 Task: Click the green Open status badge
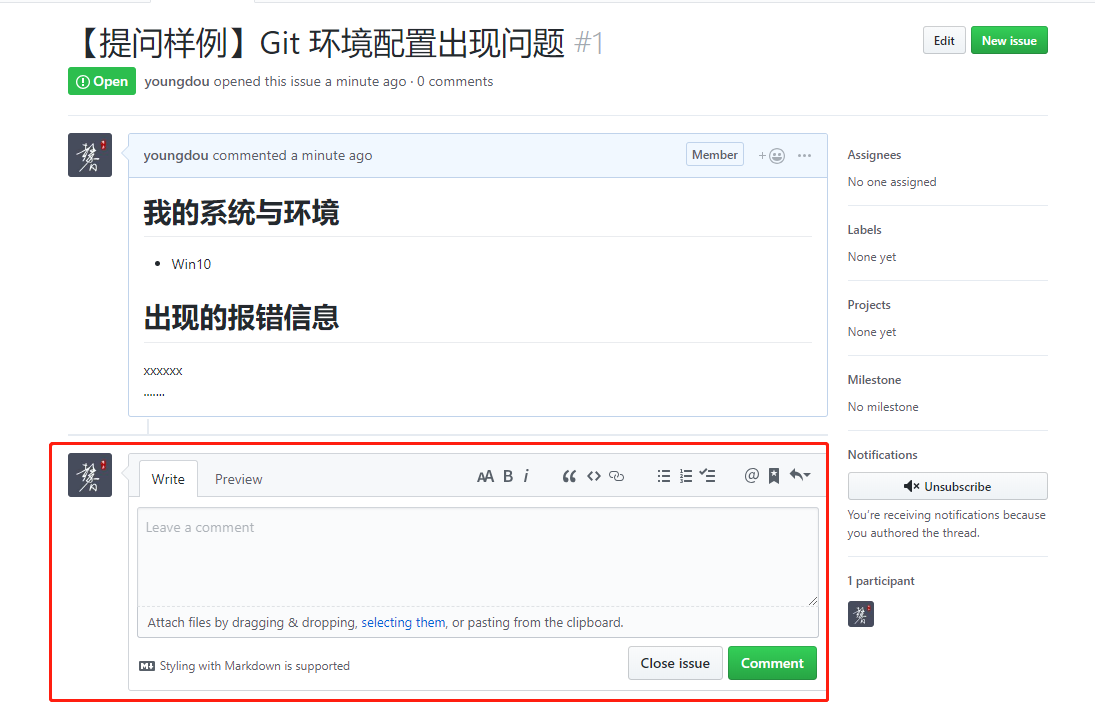pyautogui.click(x=102, y=82)
